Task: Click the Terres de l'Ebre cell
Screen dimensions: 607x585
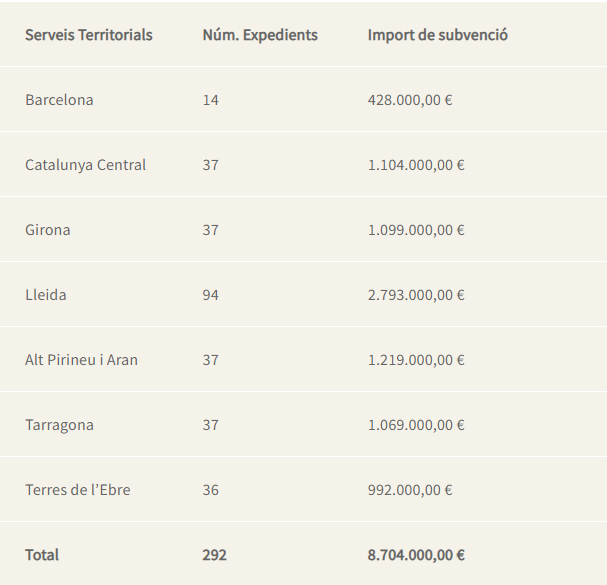Action: pyautogui.click(x=78, y=490)
